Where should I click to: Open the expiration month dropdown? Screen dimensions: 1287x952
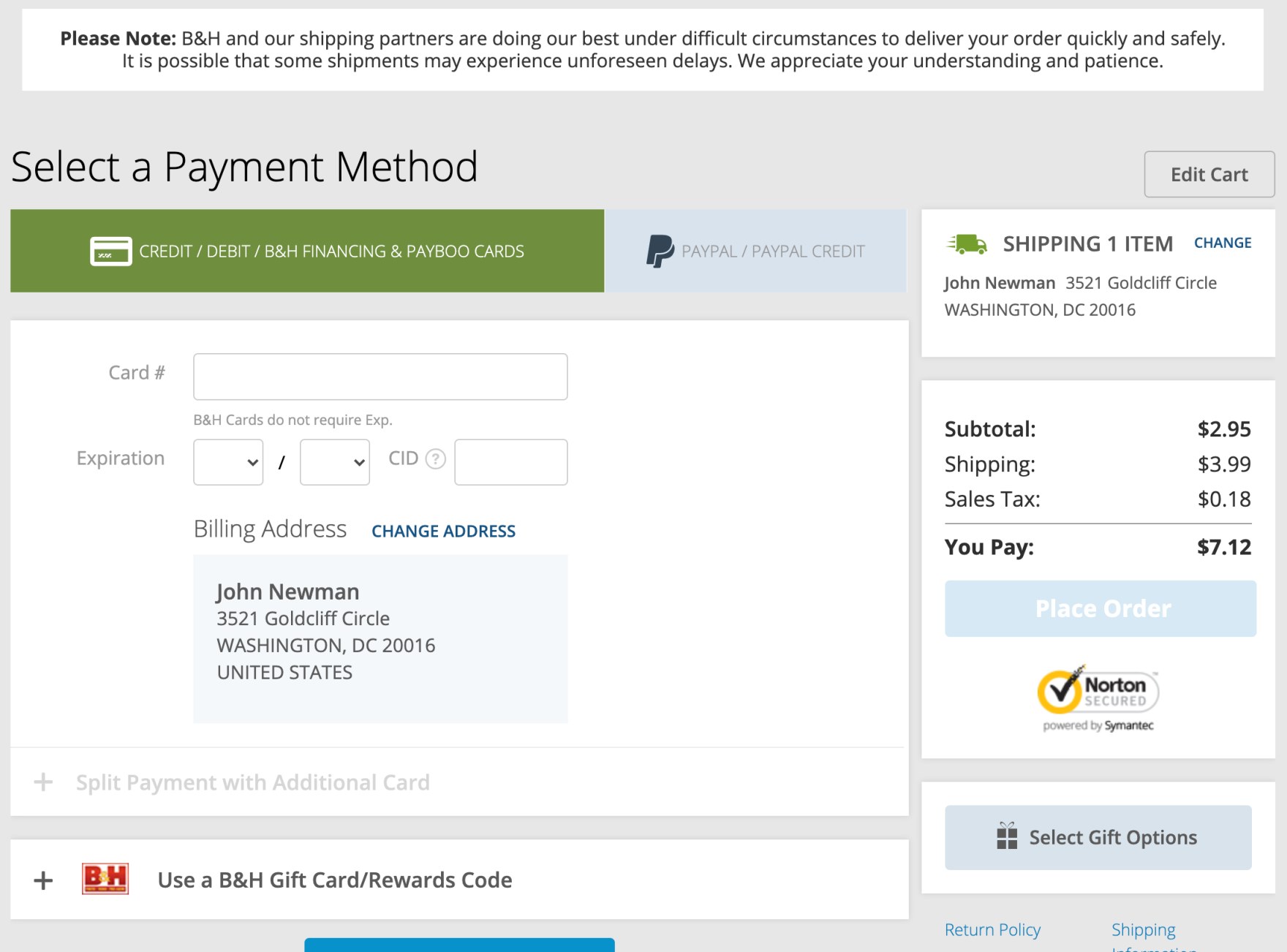click(227, 461)
